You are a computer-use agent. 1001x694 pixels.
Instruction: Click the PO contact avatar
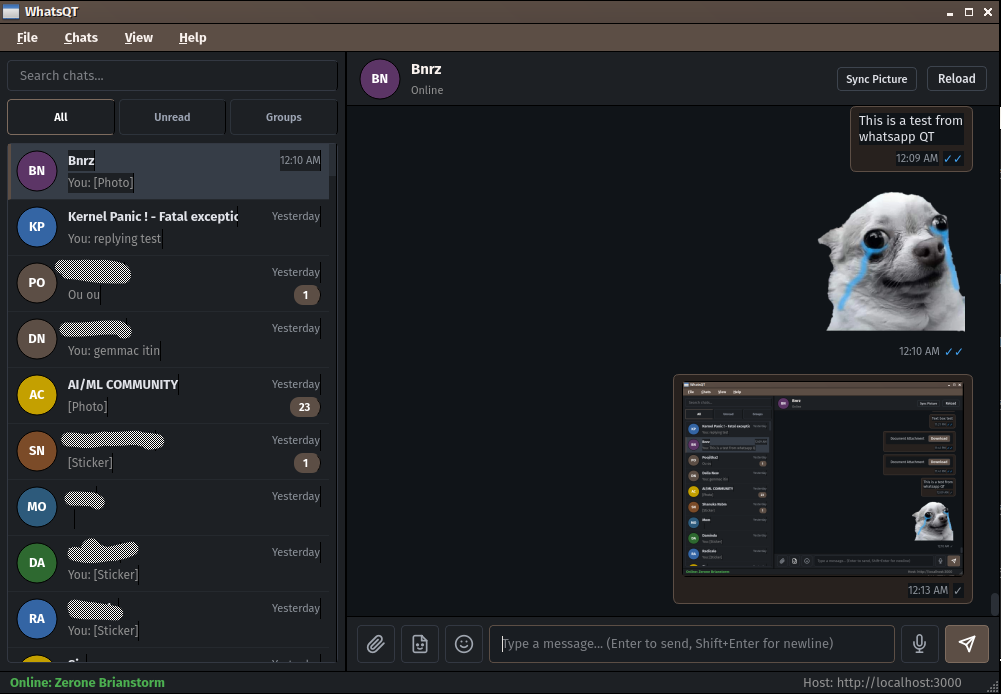pyautogui.click(x=37, y=282)
